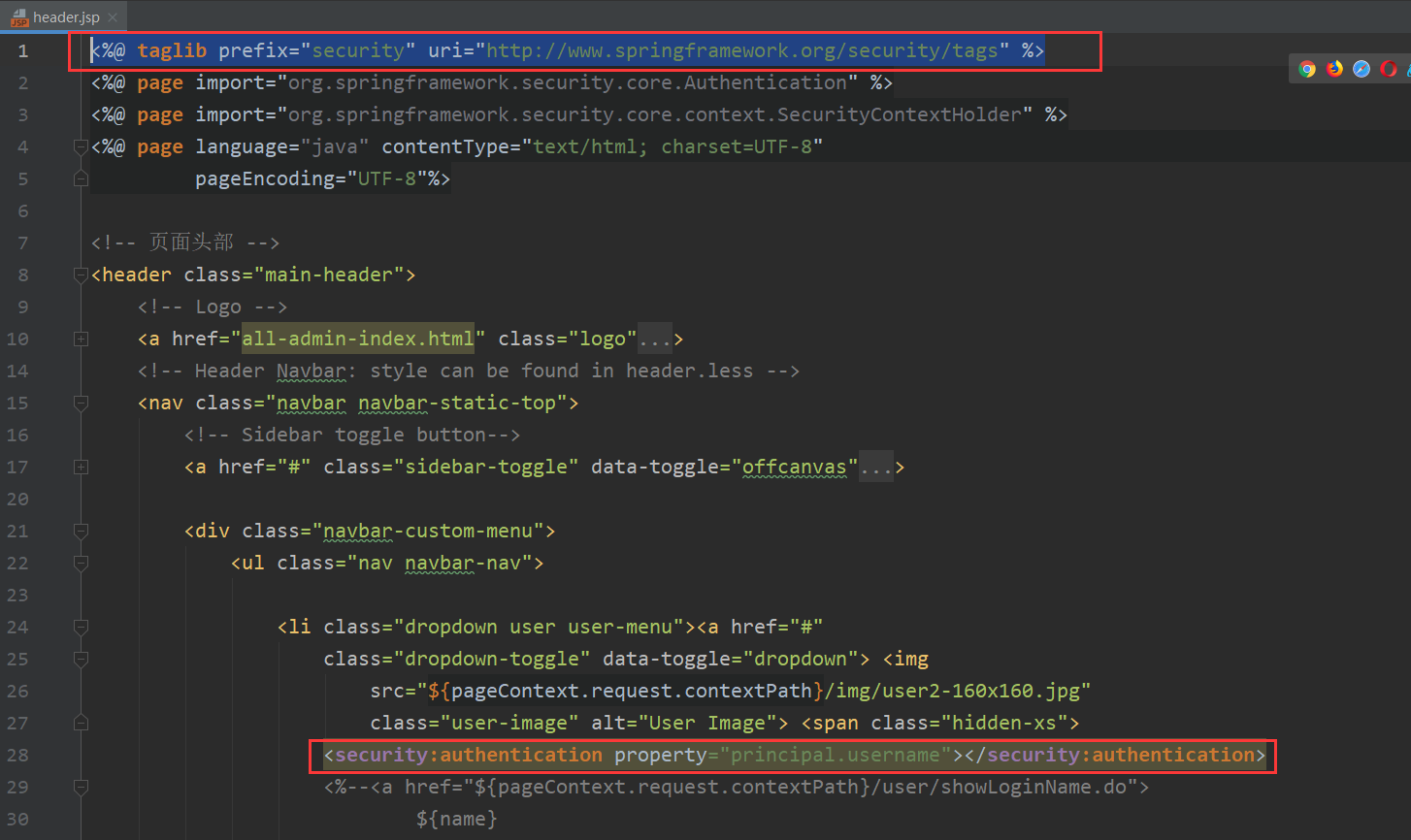Click the "sidebar-toggle" class value

486,467
